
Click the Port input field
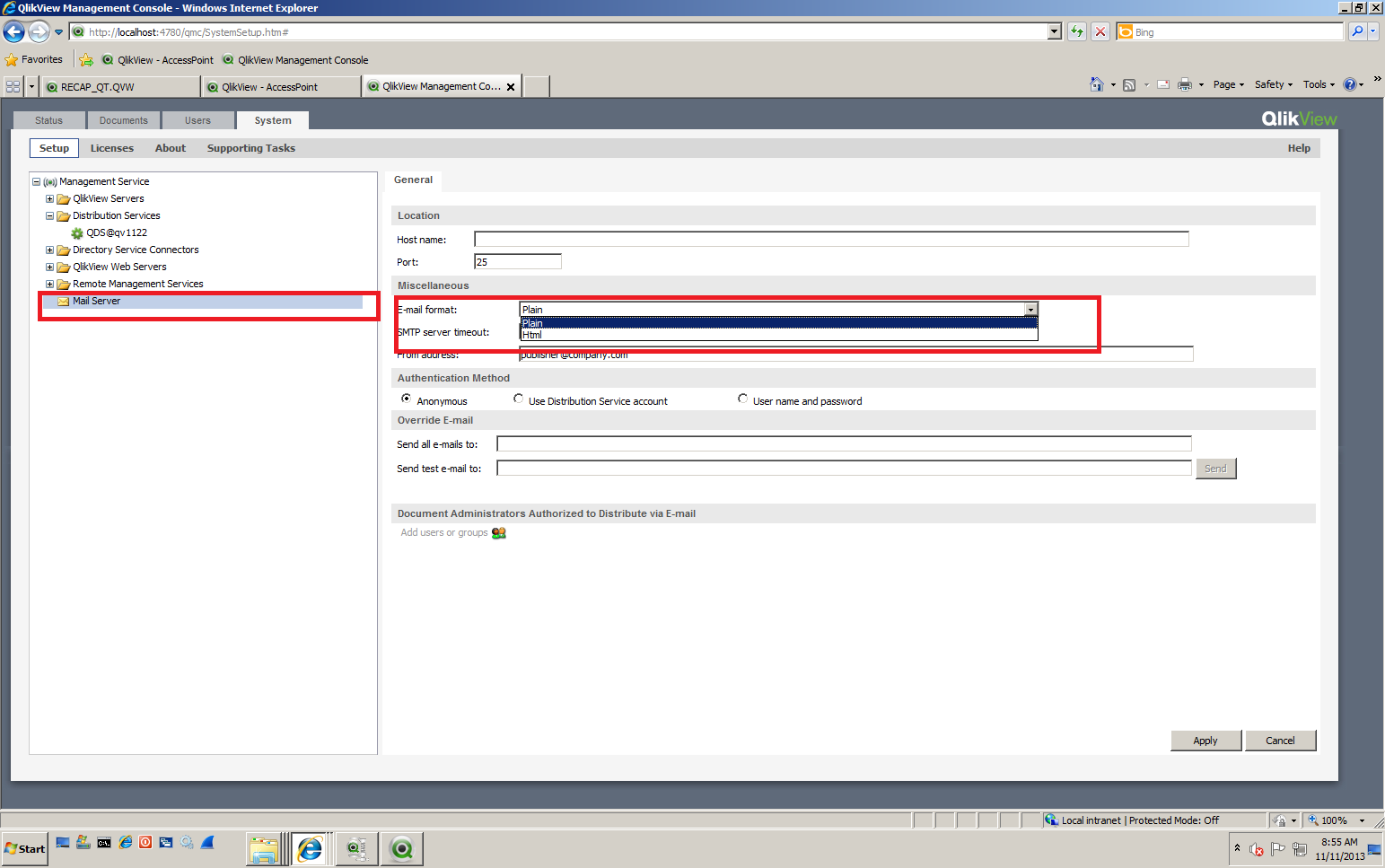click(518, 262)
